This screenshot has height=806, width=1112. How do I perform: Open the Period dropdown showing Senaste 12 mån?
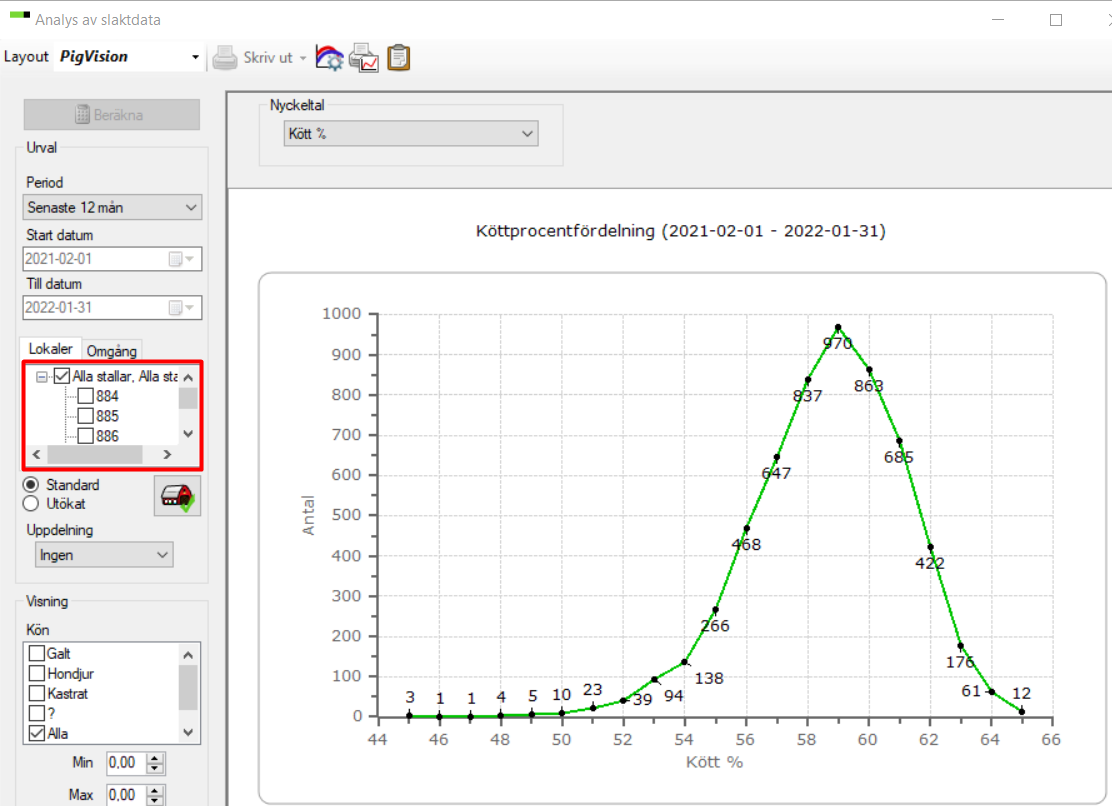[x=112, y=208]
